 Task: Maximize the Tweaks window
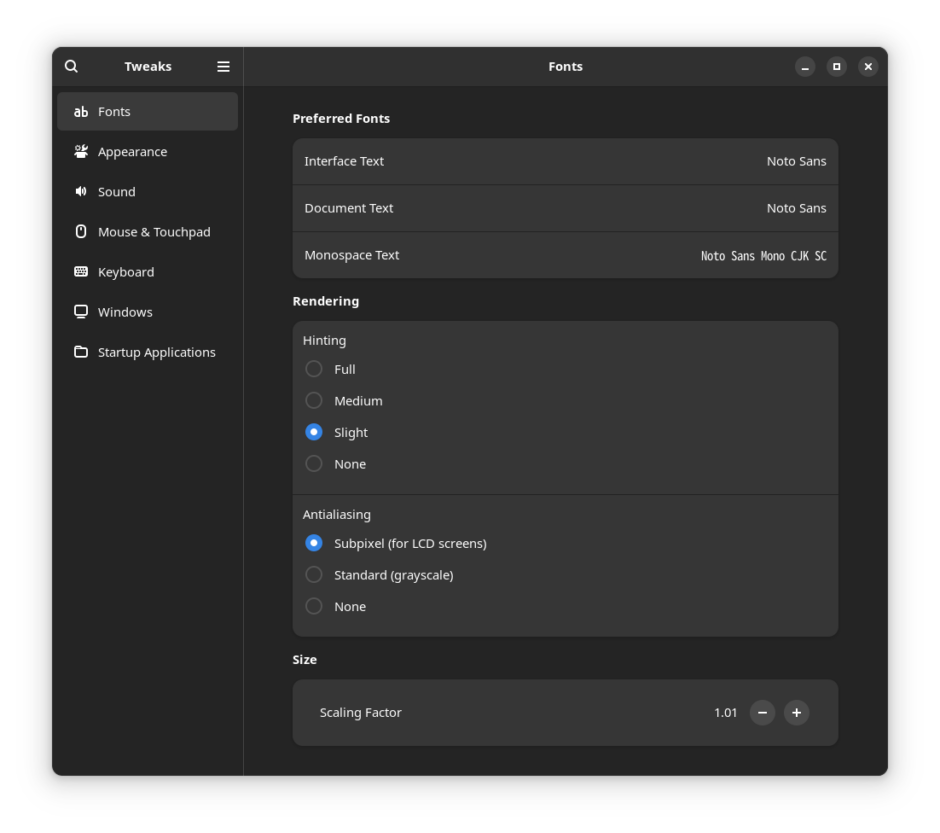pyautogui.click(x=837, y=66)
